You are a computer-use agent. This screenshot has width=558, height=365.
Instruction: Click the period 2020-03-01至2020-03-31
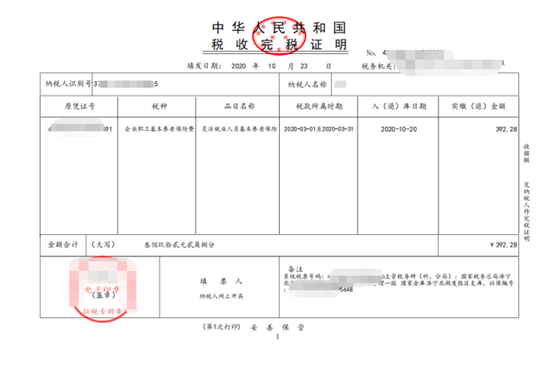coord(319,129)
